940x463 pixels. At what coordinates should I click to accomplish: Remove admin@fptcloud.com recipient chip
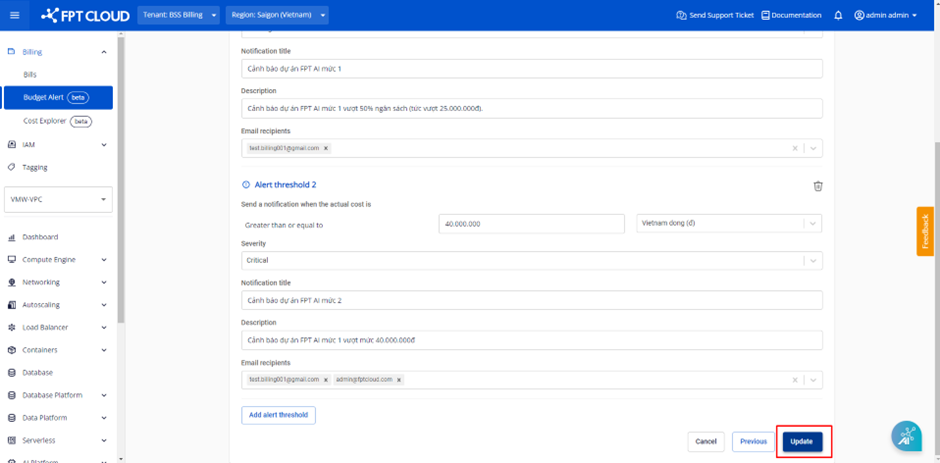tap(399, 380)
